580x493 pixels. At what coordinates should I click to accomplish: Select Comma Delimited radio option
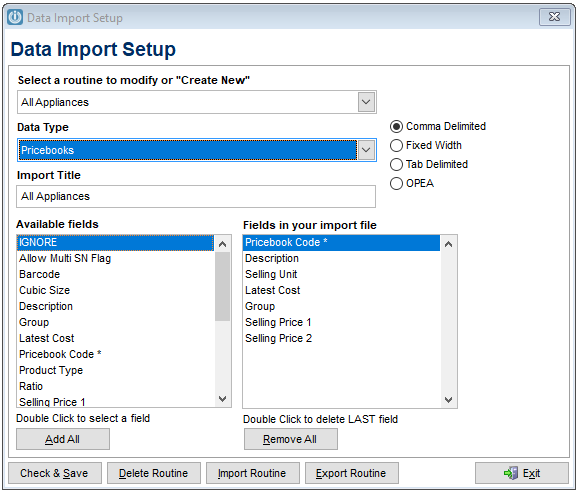click(x=396, y=126)
